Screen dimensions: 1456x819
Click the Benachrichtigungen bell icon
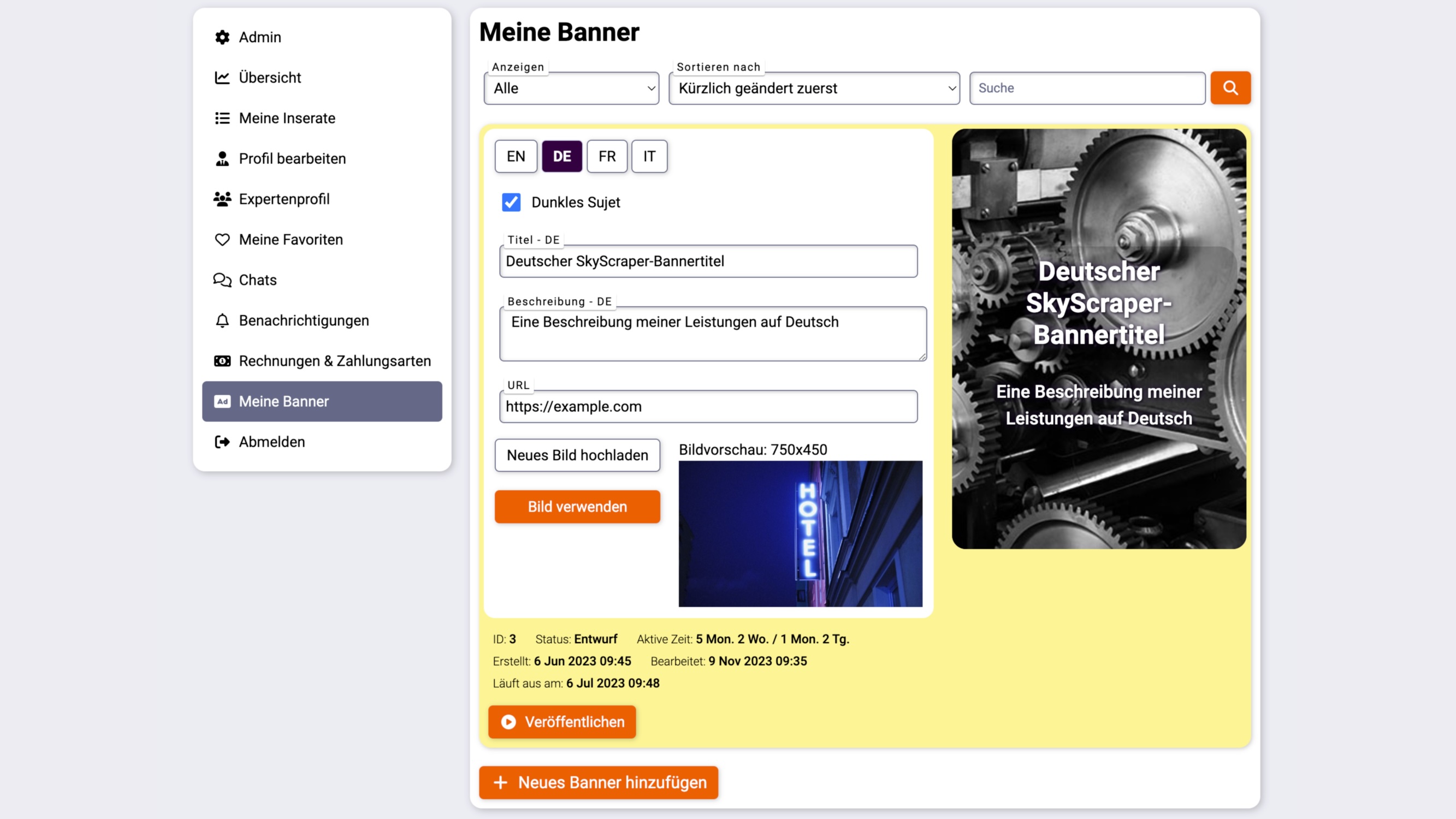tap(222, 321)
